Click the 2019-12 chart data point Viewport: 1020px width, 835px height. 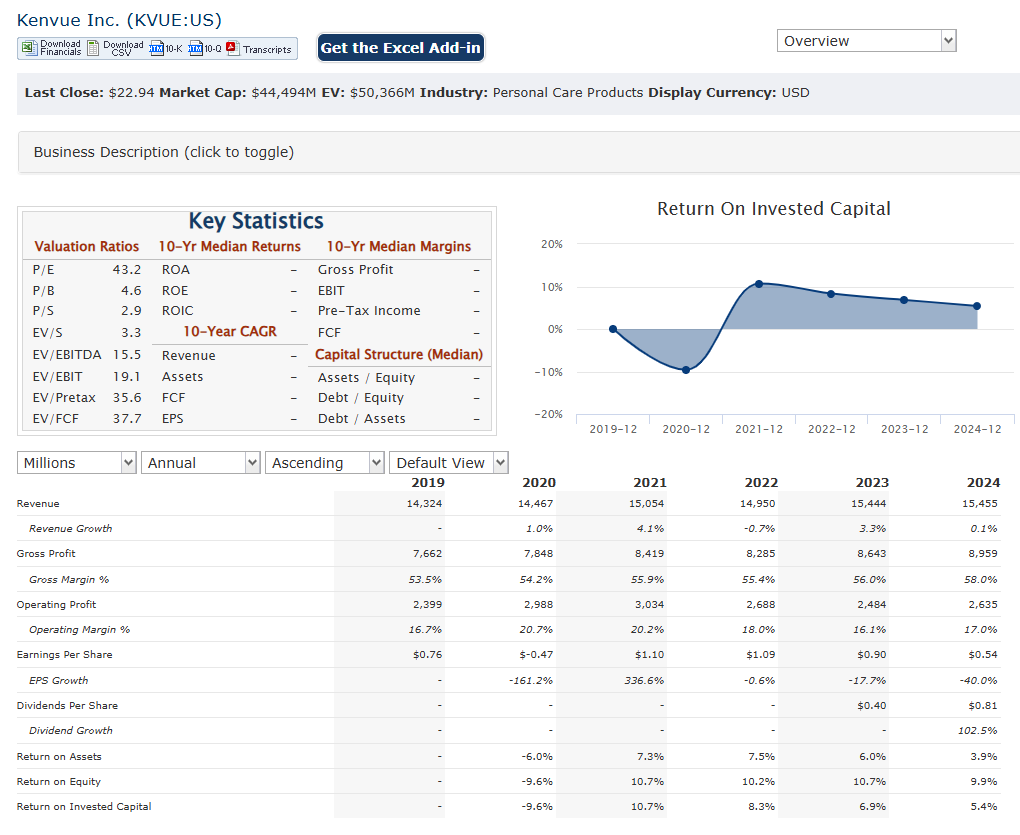[613, 329]
